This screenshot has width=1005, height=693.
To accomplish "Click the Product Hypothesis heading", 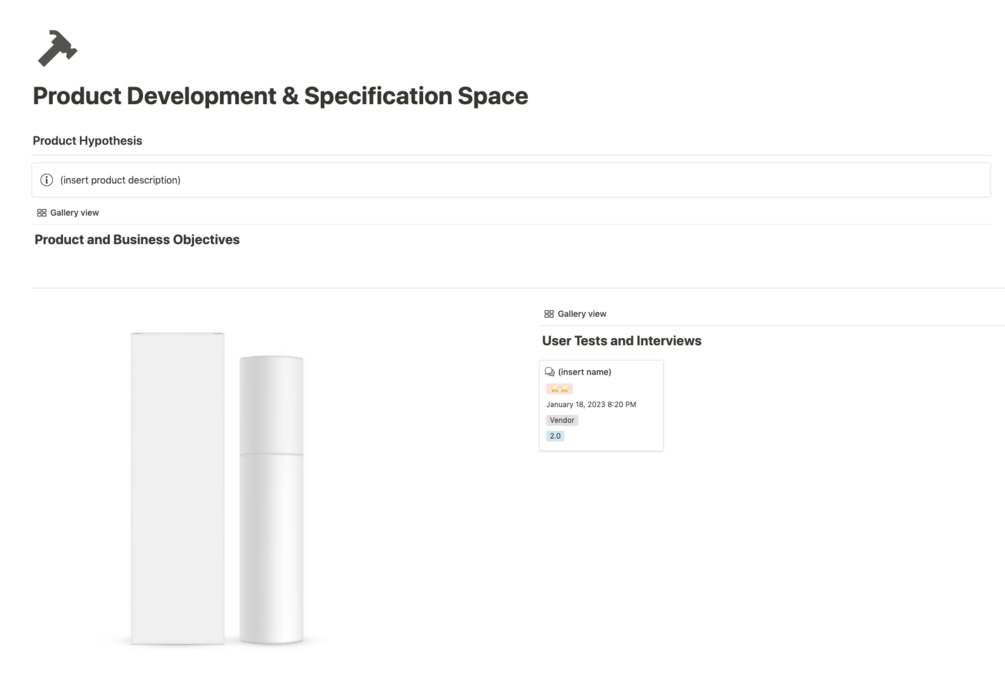I will [x=87, y=140].
